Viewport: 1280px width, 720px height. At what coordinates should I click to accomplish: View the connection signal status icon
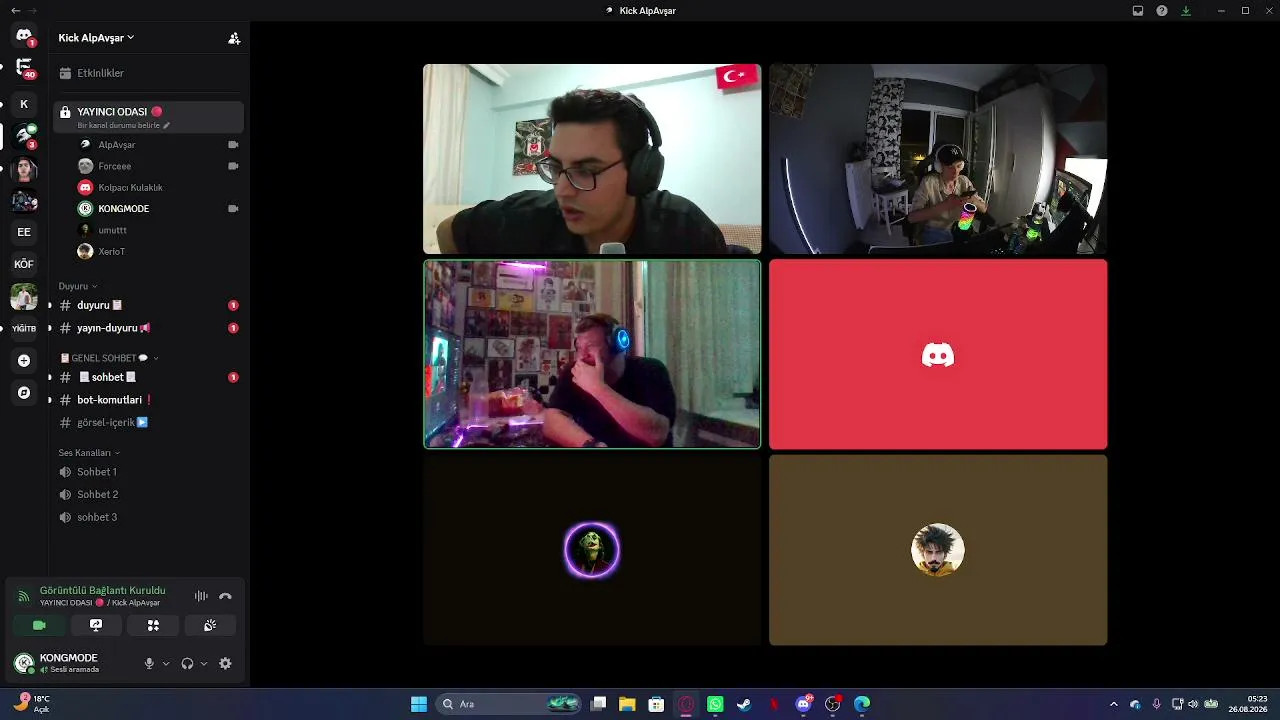[24, 596]
